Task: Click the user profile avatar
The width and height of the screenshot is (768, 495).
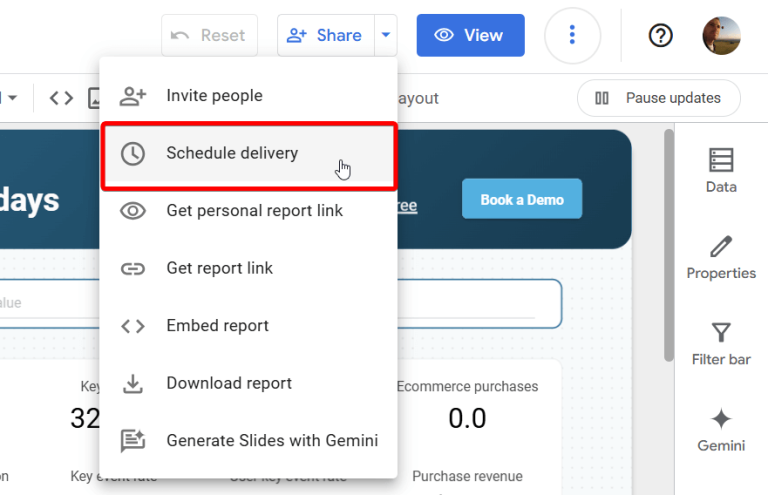Action: tap(721, 35)
